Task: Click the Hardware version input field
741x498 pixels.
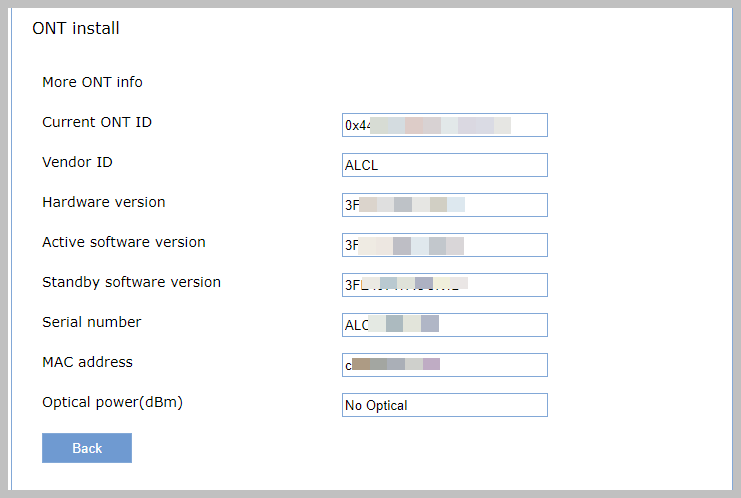Action: 445,205
